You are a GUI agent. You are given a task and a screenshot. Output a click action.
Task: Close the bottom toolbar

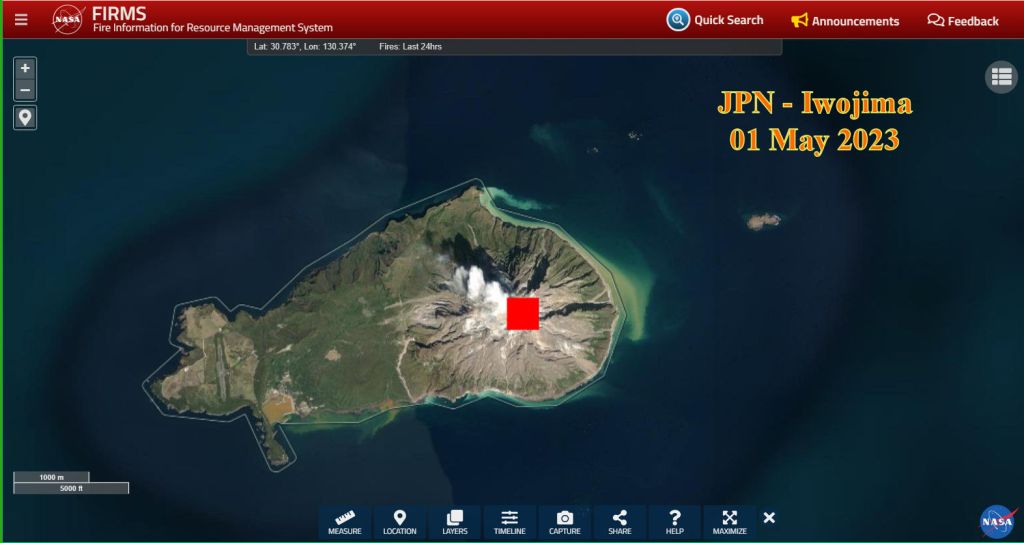(x=769, y=517)
